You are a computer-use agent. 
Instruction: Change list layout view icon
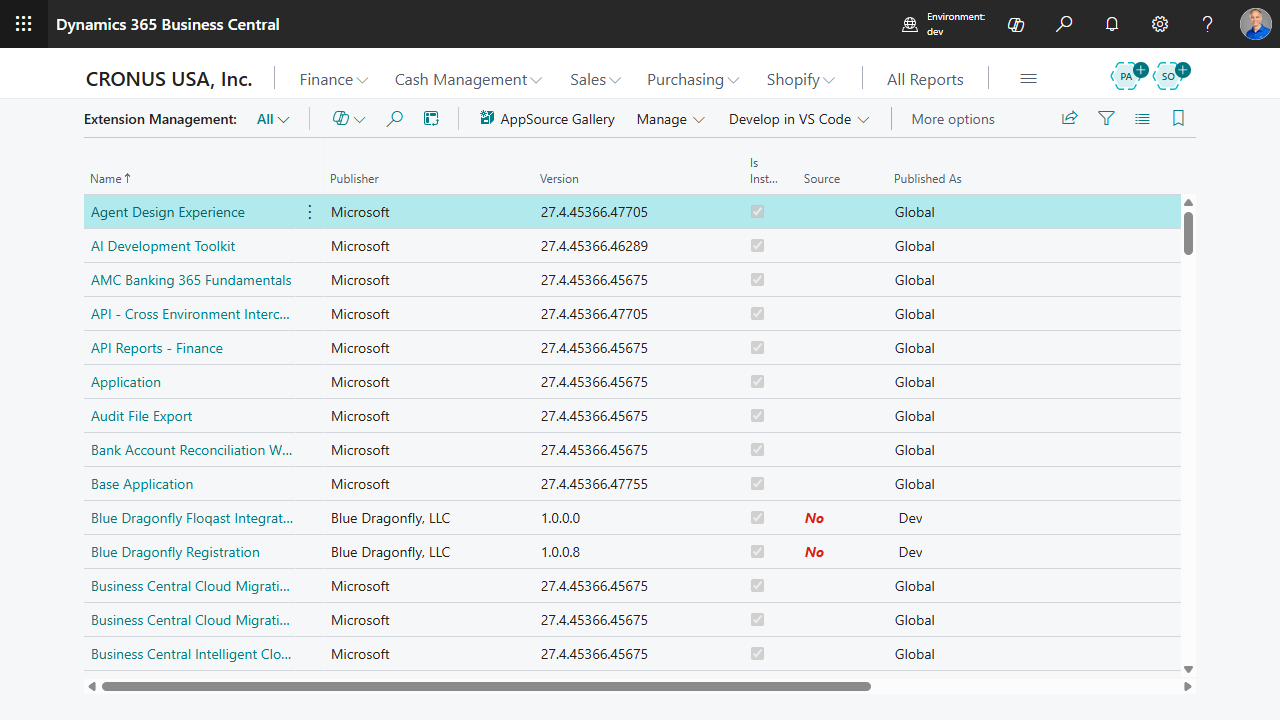coord(1142,118)
